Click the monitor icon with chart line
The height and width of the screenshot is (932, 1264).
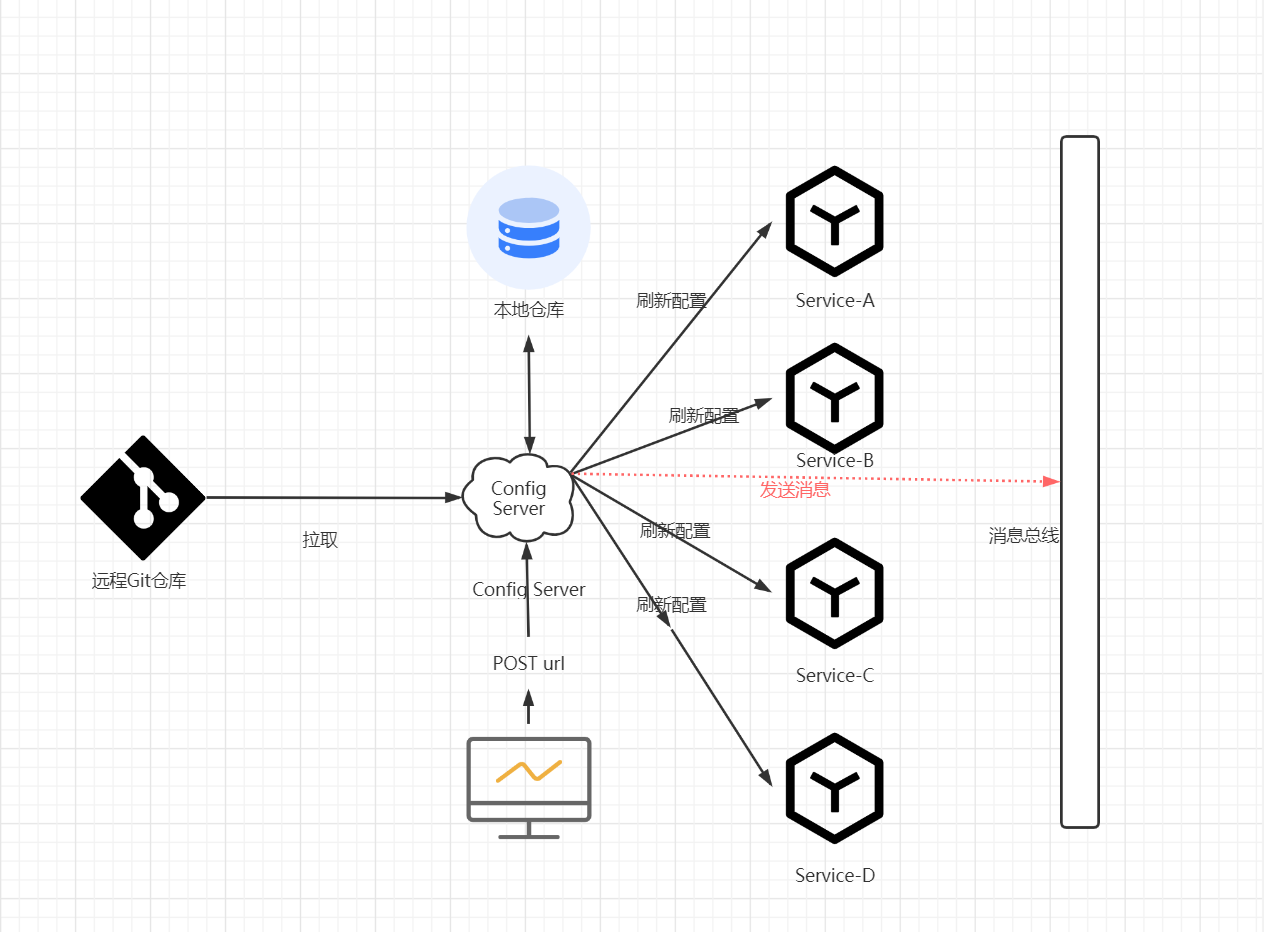[x=529, y=788]
